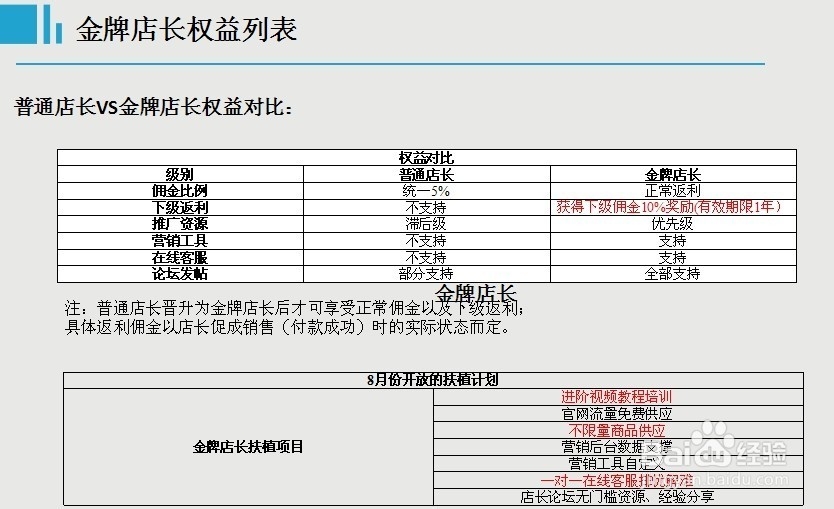This screenshot has width=834, height=509.
Task: Click red text 获得下级佣金10%奖励
Action: point(625,206)
